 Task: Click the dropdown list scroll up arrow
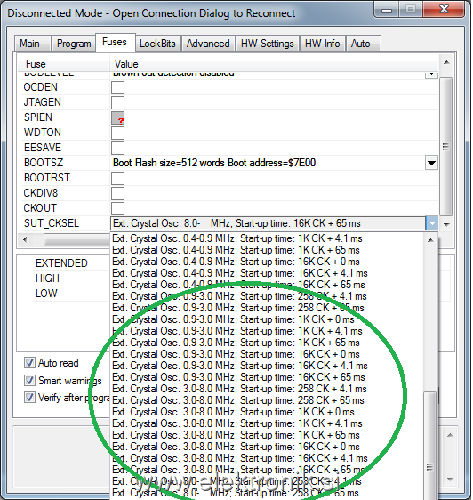(431, 240)
